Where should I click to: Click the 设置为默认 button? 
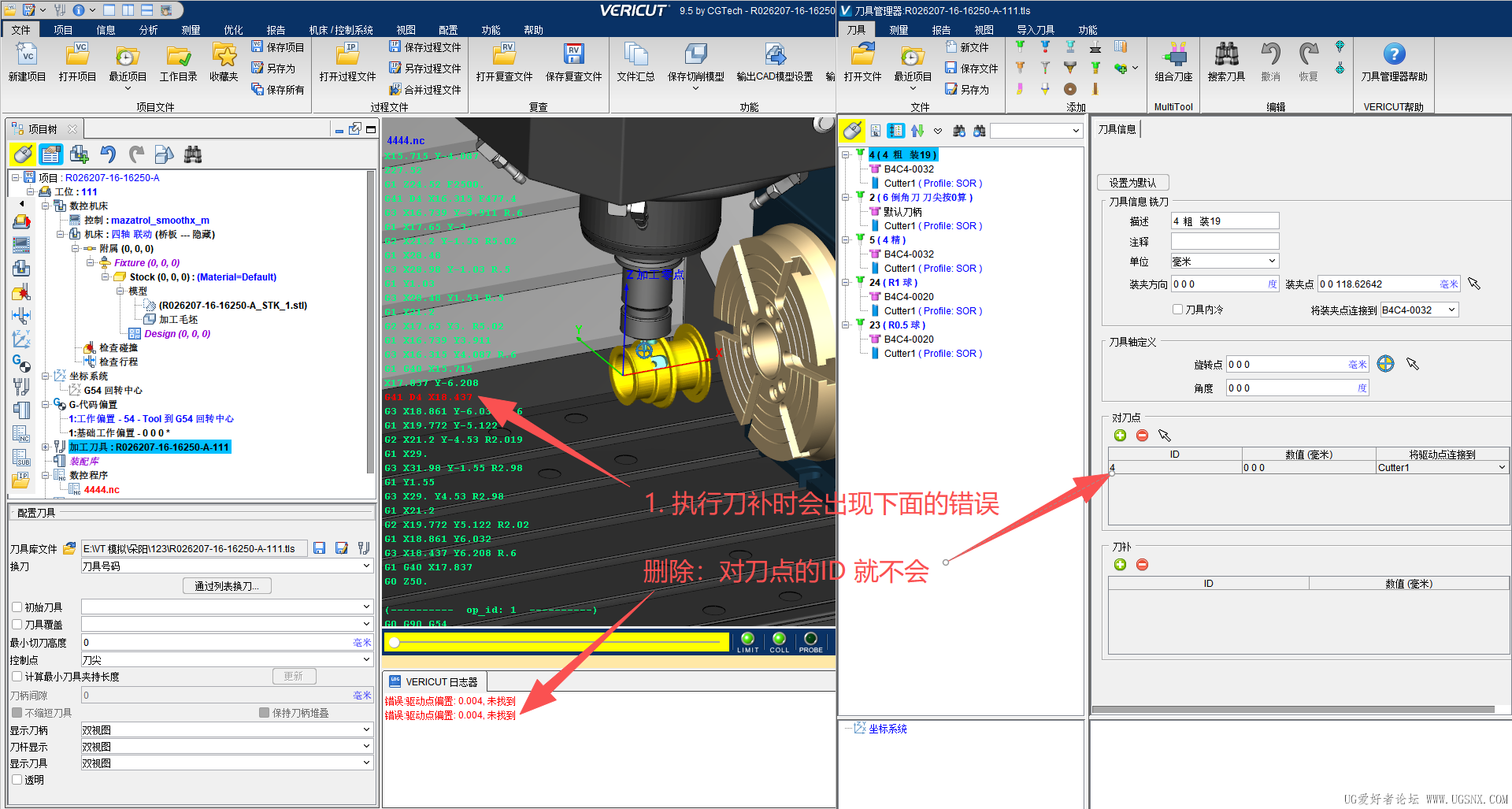1132,182
